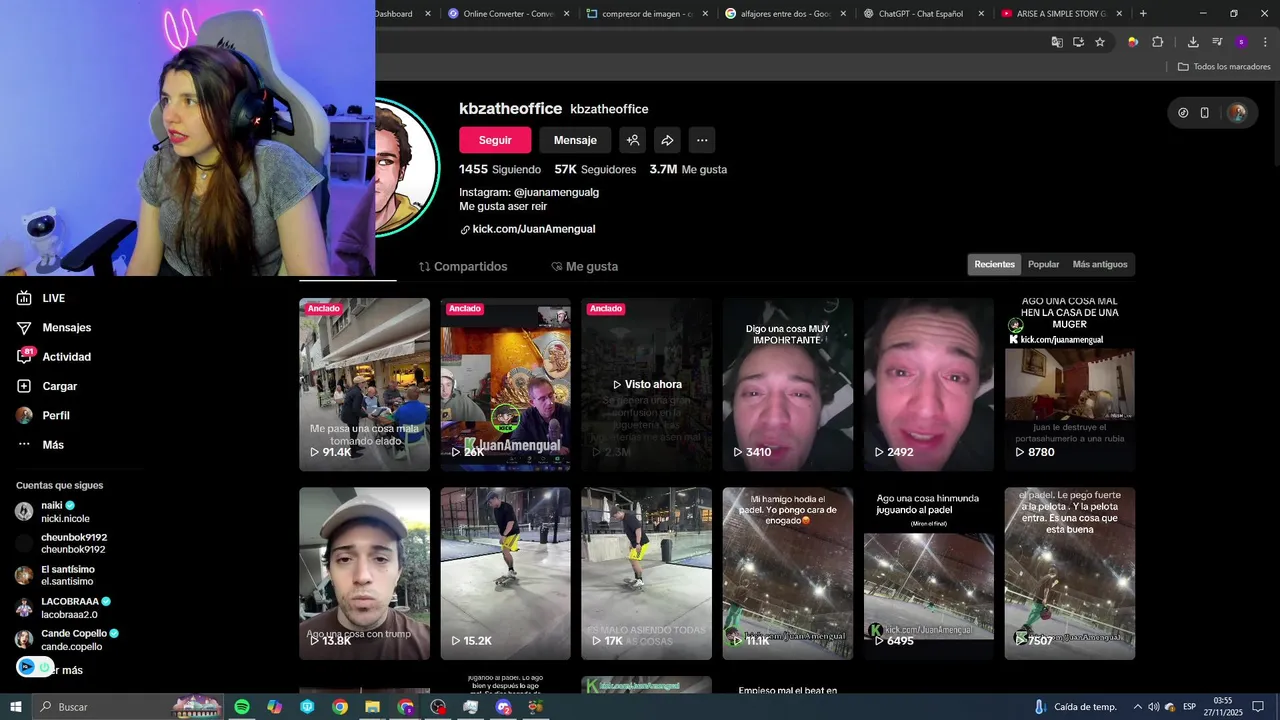Open Chrome downloads icon

pyautogui.click(x=1193, y=42)
